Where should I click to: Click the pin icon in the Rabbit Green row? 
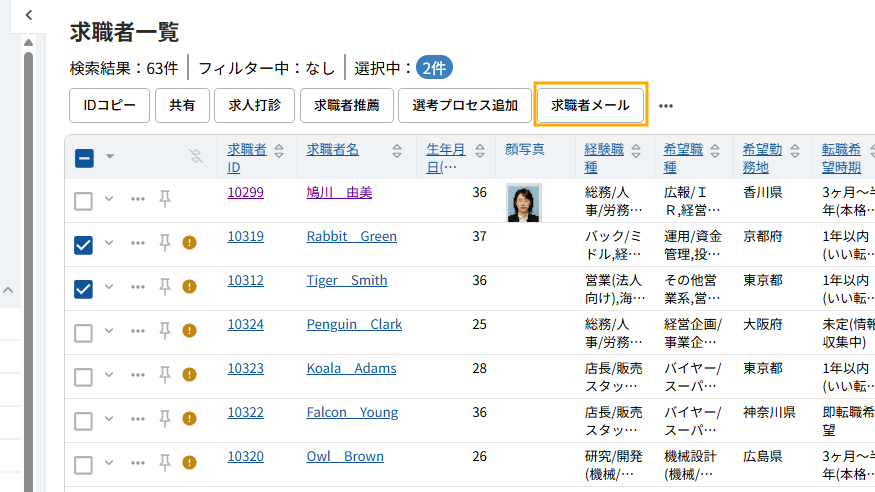pos(165,243)
